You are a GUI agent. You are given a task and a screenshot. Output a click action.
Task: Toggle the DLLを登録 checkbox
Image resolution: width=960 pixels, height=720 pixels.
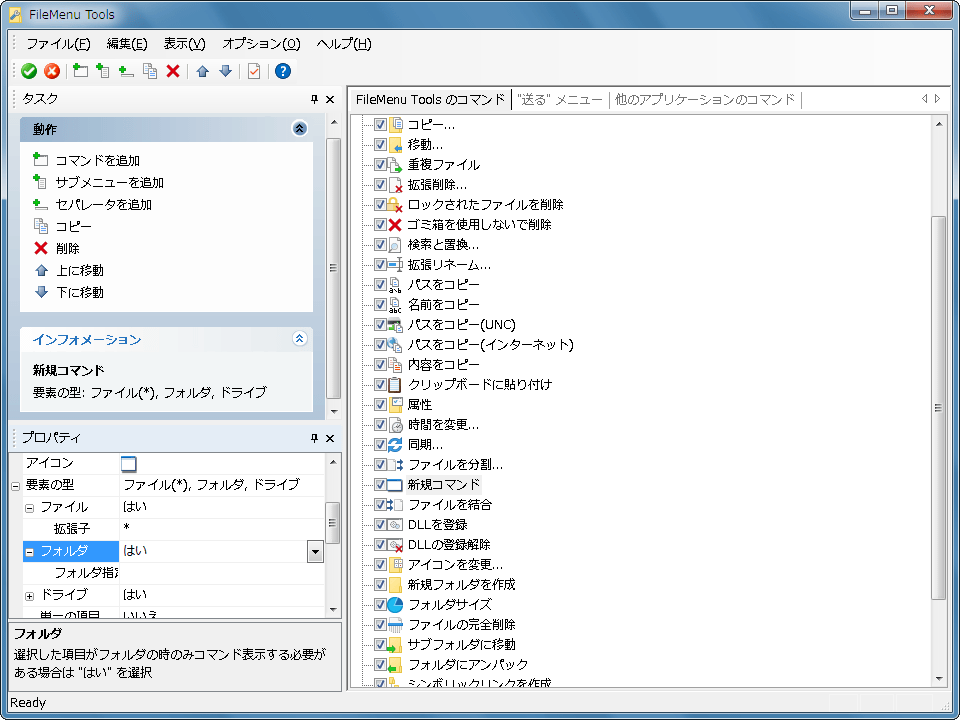(x=380, y=524)
